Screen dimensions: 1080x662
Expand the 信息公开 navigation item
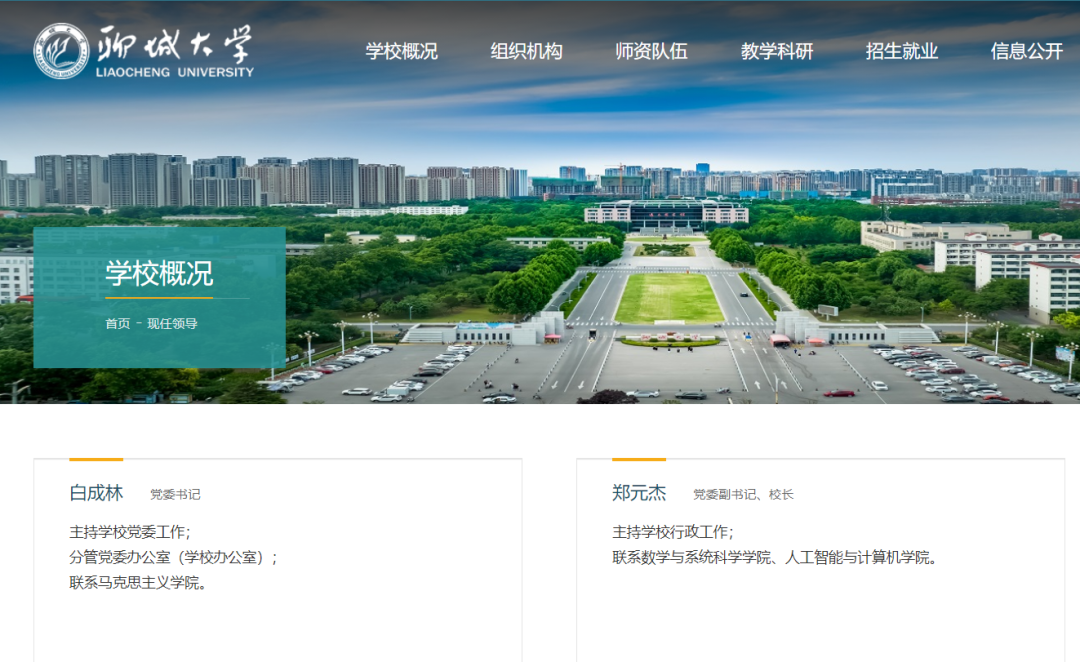[1026, 52]
